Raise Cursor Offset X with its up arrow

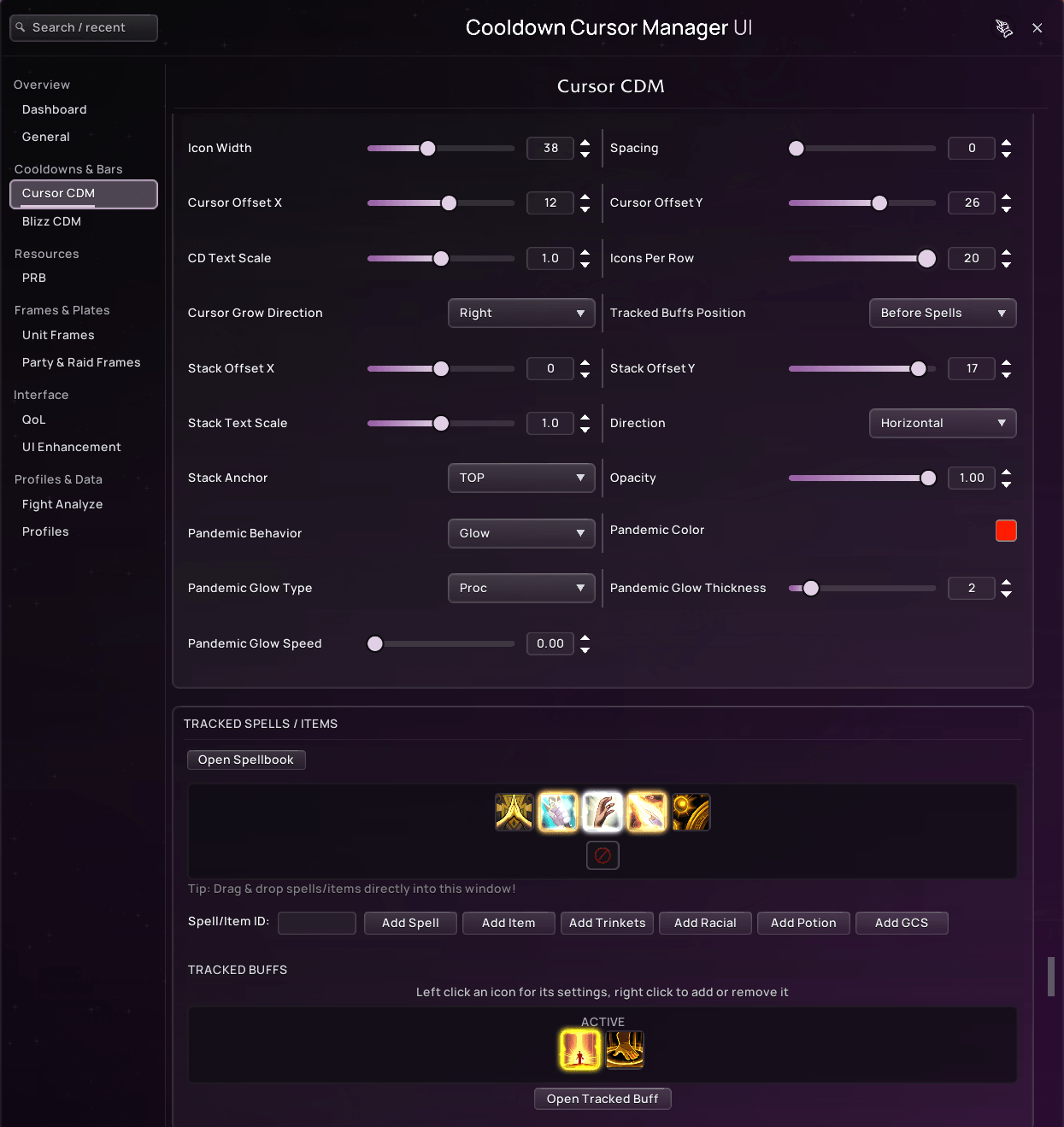click(585, 197)
